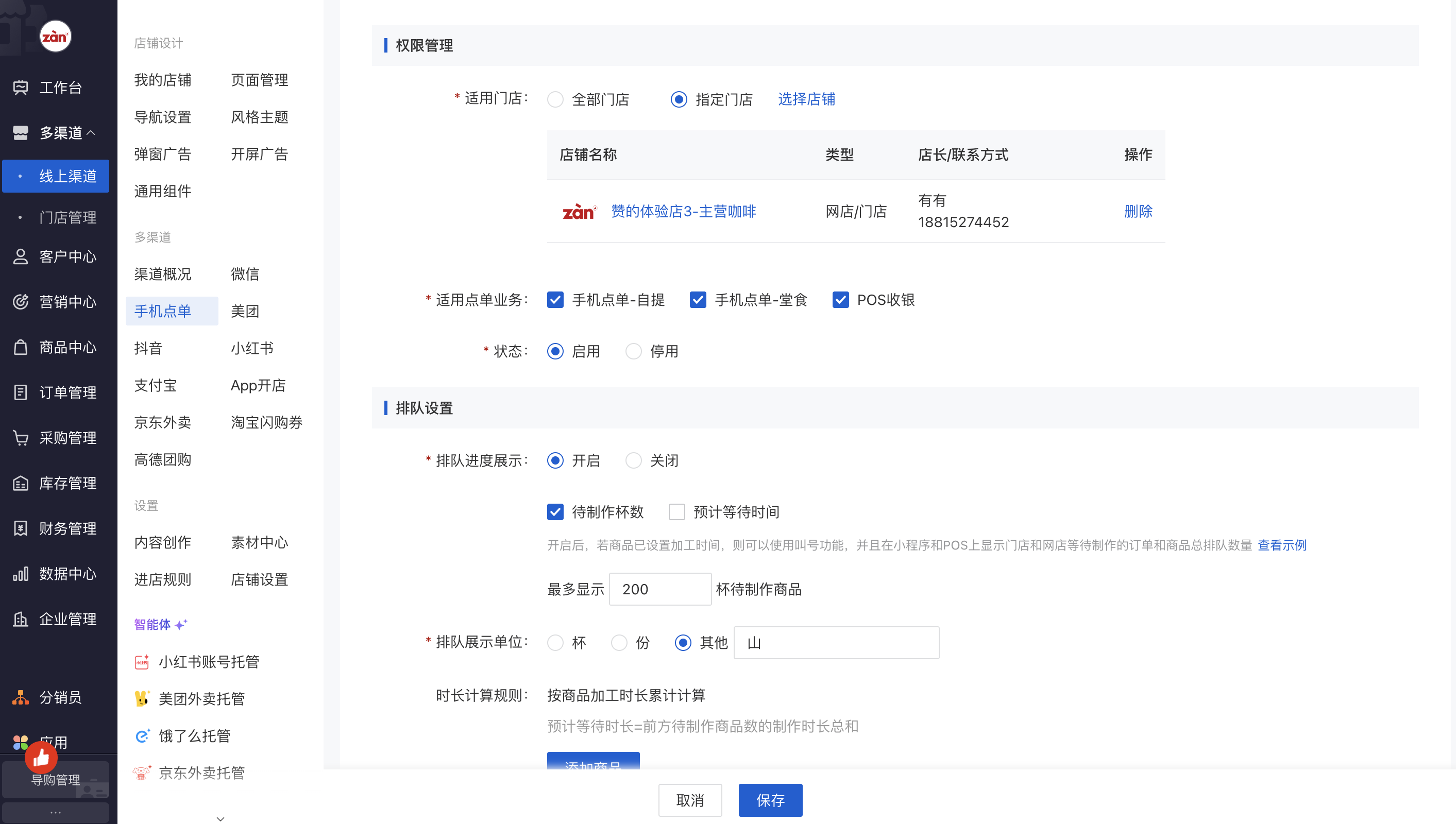The height and width of the screenshot is (824, 1456).
Task: Uncheck the POS收银 checkbox
Action: pos(840,300)
